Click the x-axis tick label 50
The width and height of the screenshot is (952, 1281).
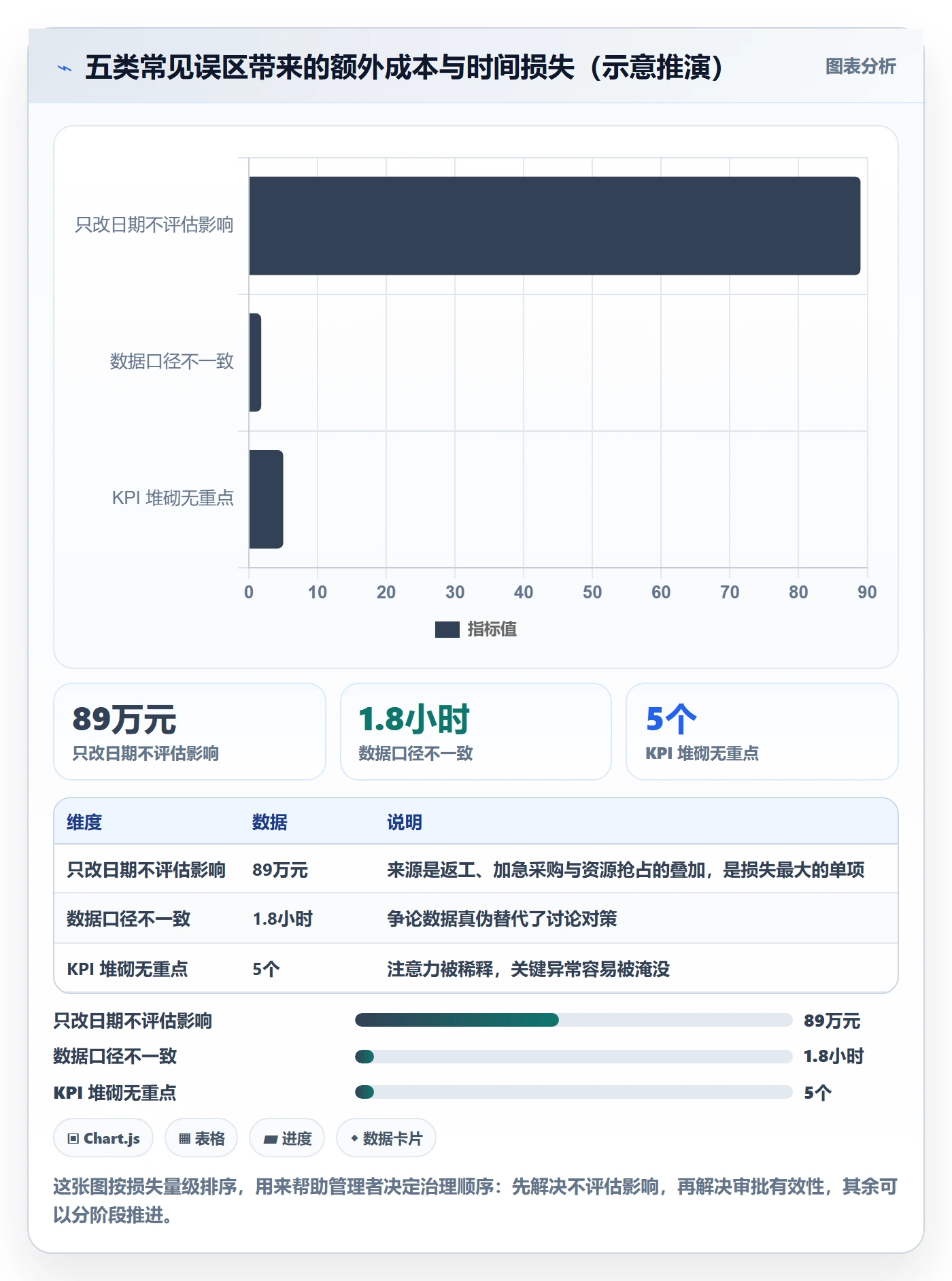click(x=592, y=592)
